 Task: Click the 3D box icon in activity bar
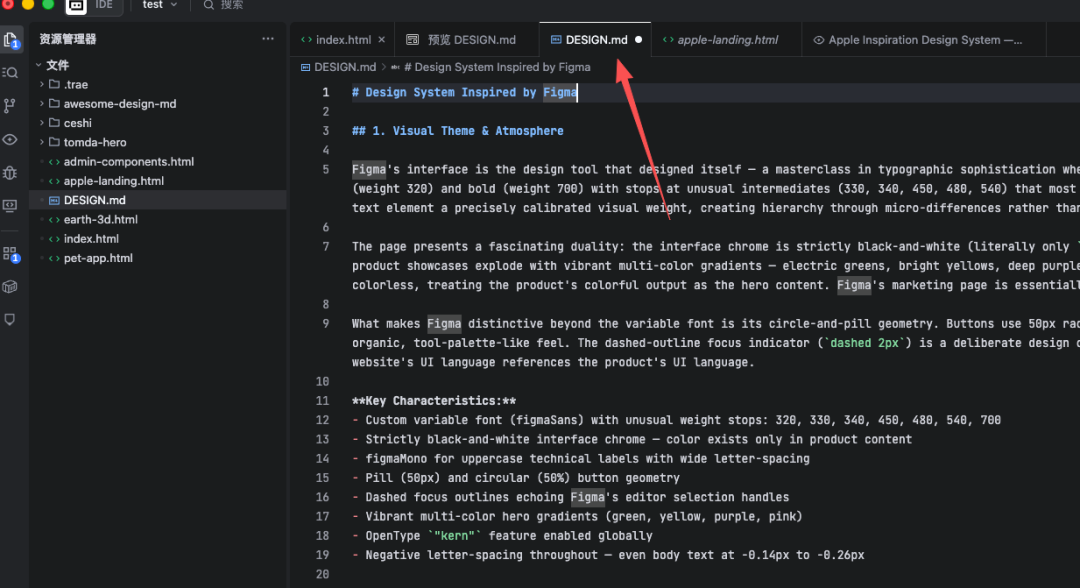coord(11,287)
